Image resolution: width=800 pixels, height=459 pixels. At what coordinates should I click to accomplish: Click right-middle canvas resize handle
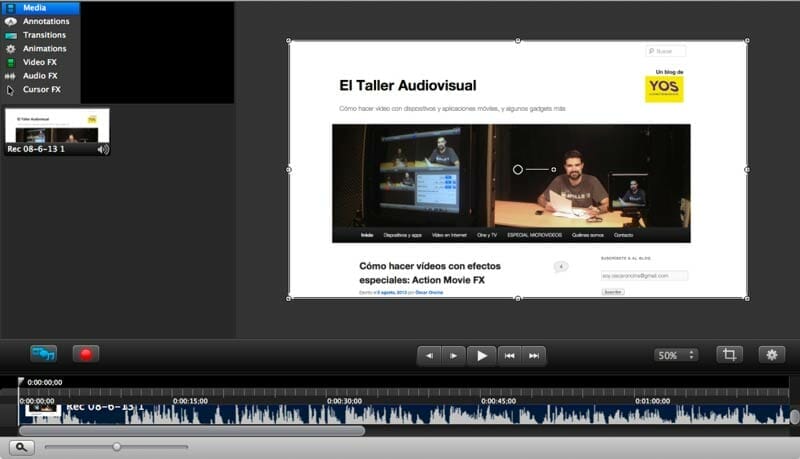point(747,169)
